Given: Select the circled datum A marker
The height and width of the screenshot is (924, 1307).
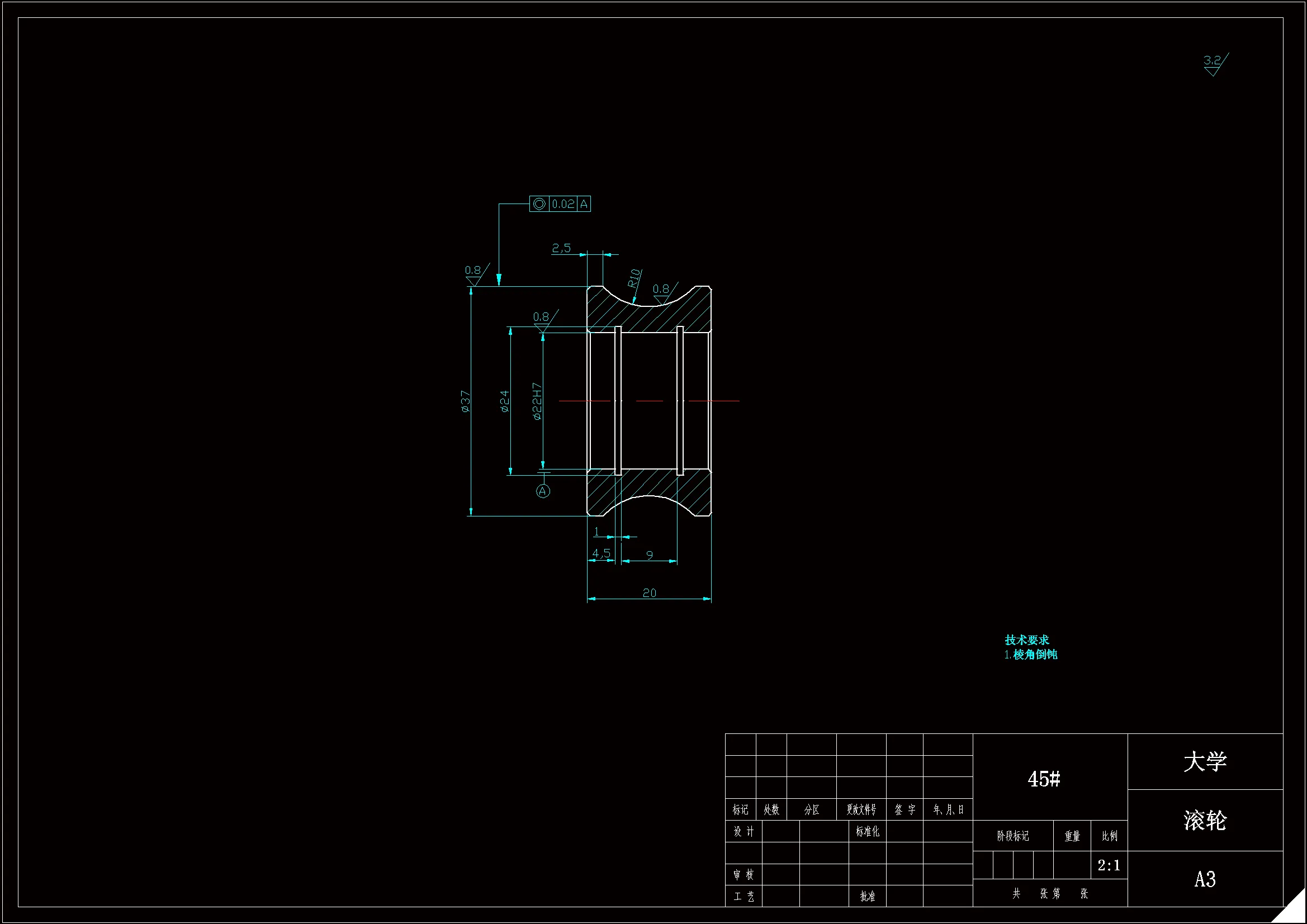Looking at the screenshot, I should pyautogui.click(x=543, y=491).
